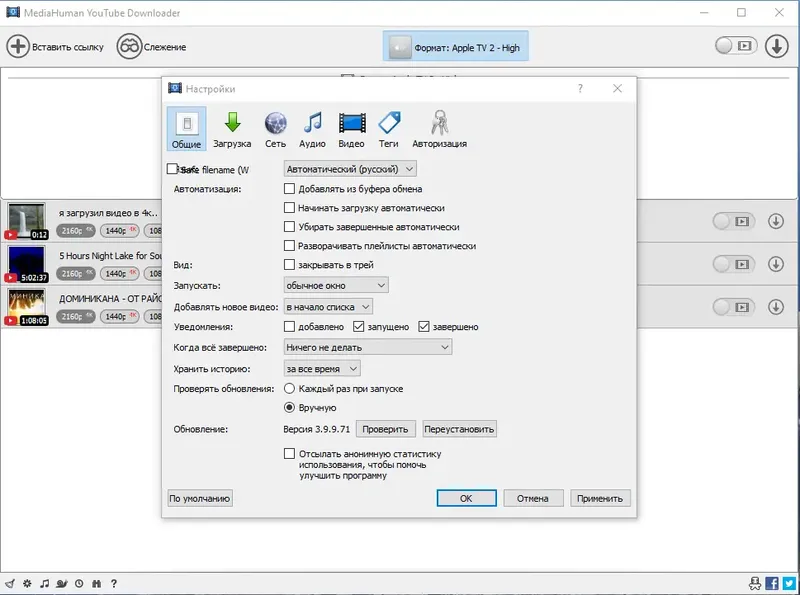Click question mark help icon in bottom bar
The image size is (800, 595).
[x=114, y=583]
